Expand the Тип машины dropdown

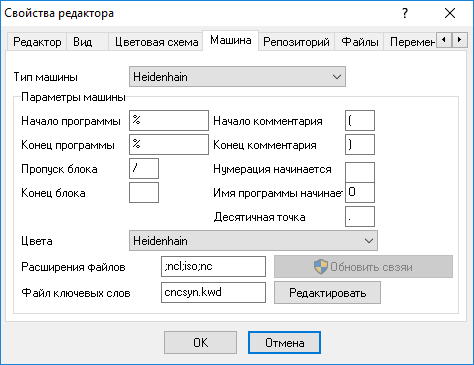click(x=237, y=77)
